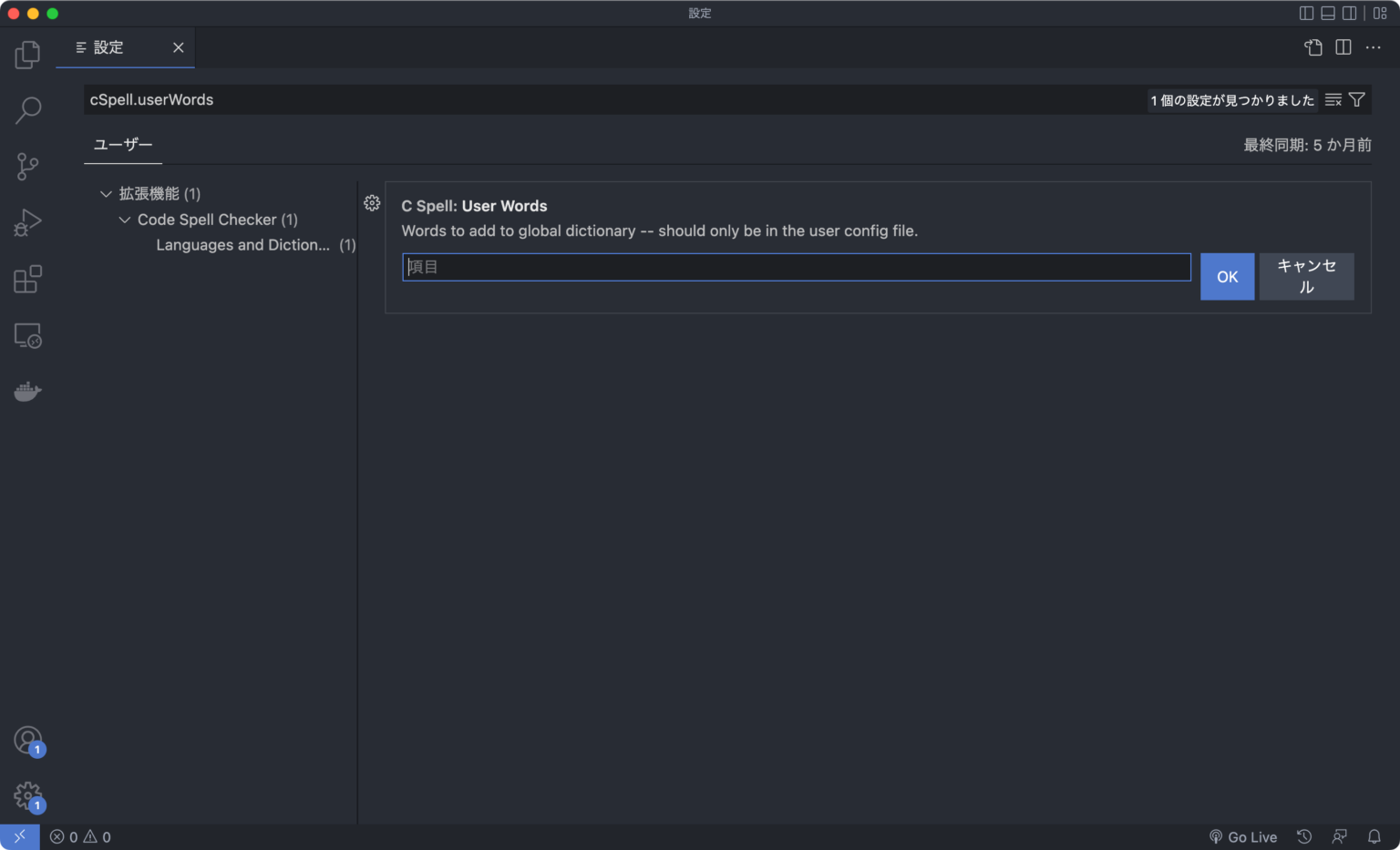The width and height of the screenshot is (1400, 850).
Task: Open the Explorer view in the activity bar
Action: click(x=27, y=54)
